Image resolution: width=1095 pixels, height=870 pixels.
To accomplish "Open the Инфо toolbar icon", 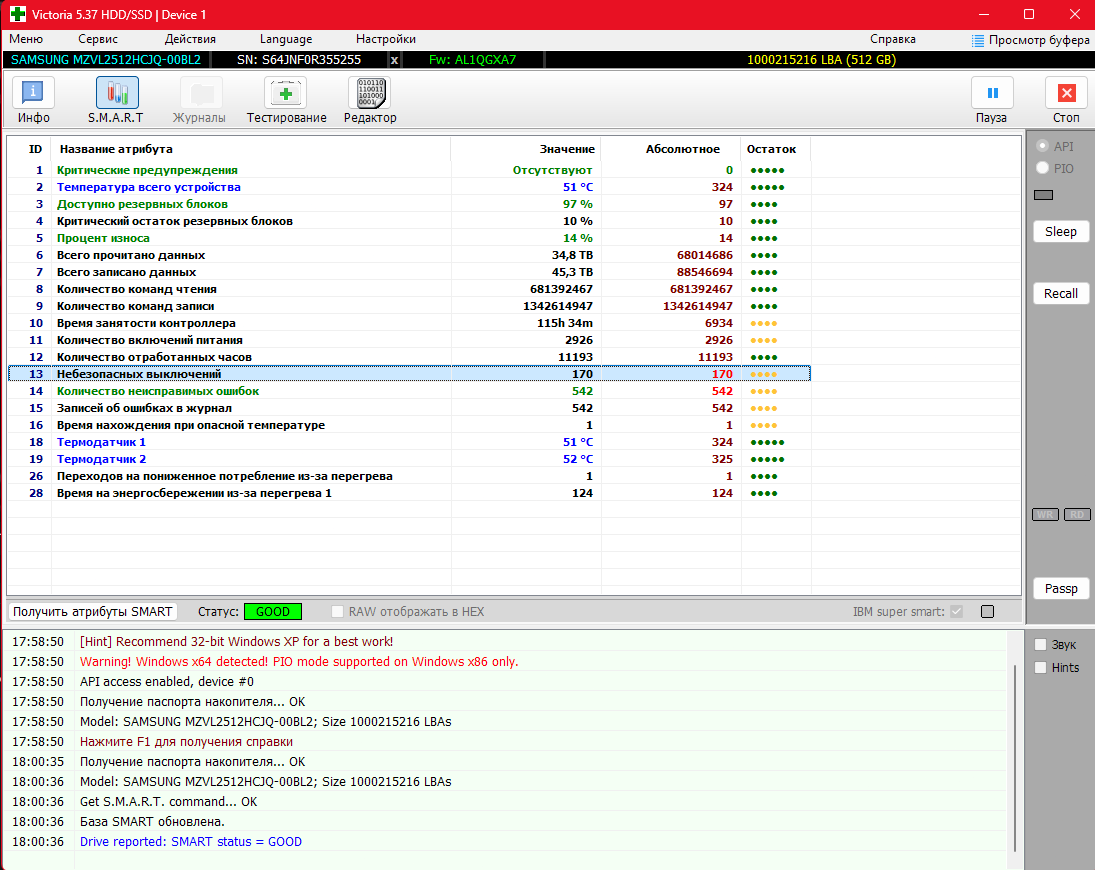I will pyautogui.click(x=33, y=94).
